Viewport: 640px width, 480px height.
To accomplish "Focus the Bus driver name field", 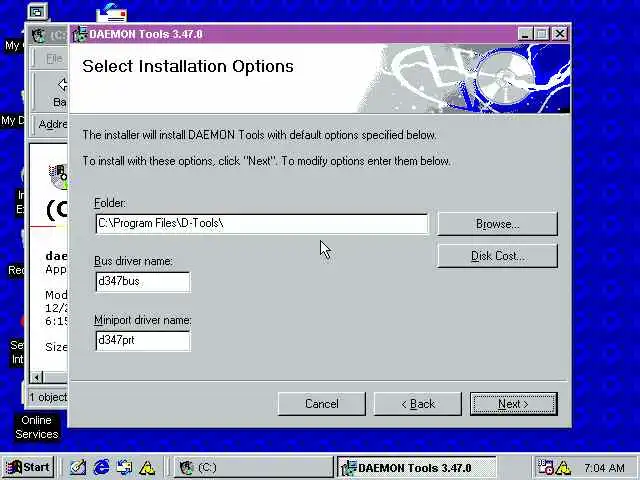I will (142, 282).
